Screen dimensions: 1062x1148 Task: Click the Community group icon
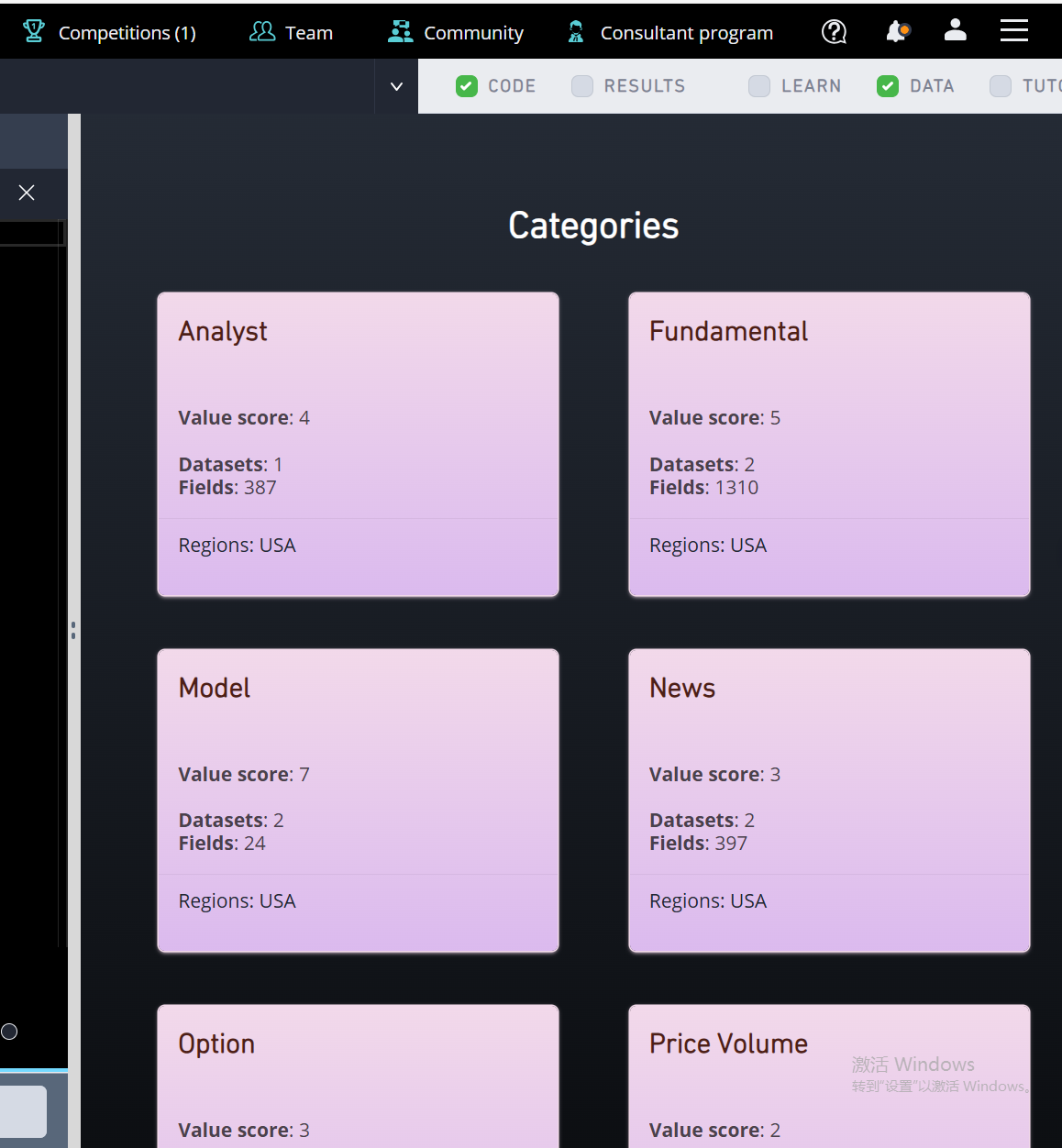tap(400, 32)
